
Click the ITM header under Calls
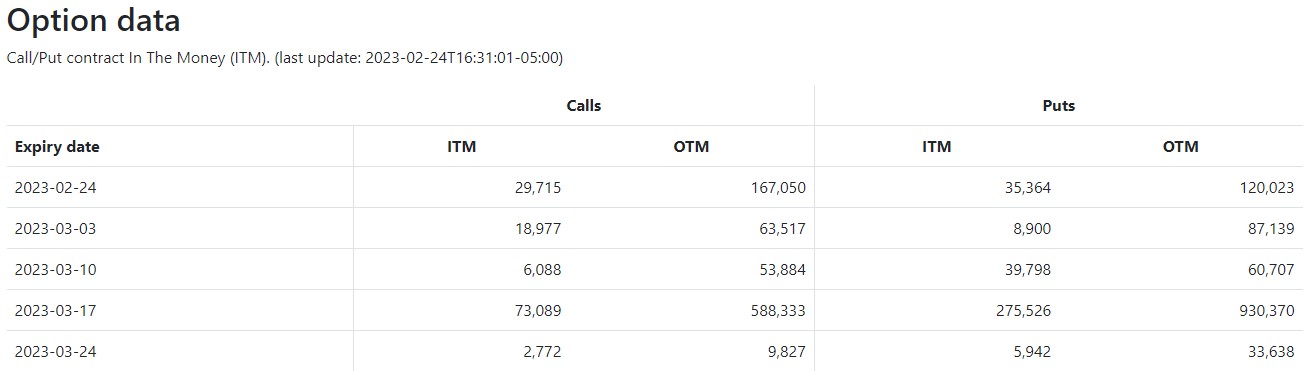tap(462, 147)
